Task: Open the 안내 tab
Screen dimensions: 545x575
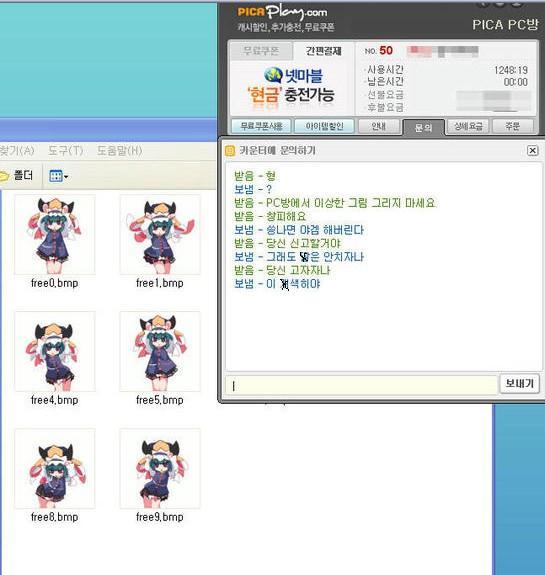Action: pyautogui.click(x=378, y=127)
